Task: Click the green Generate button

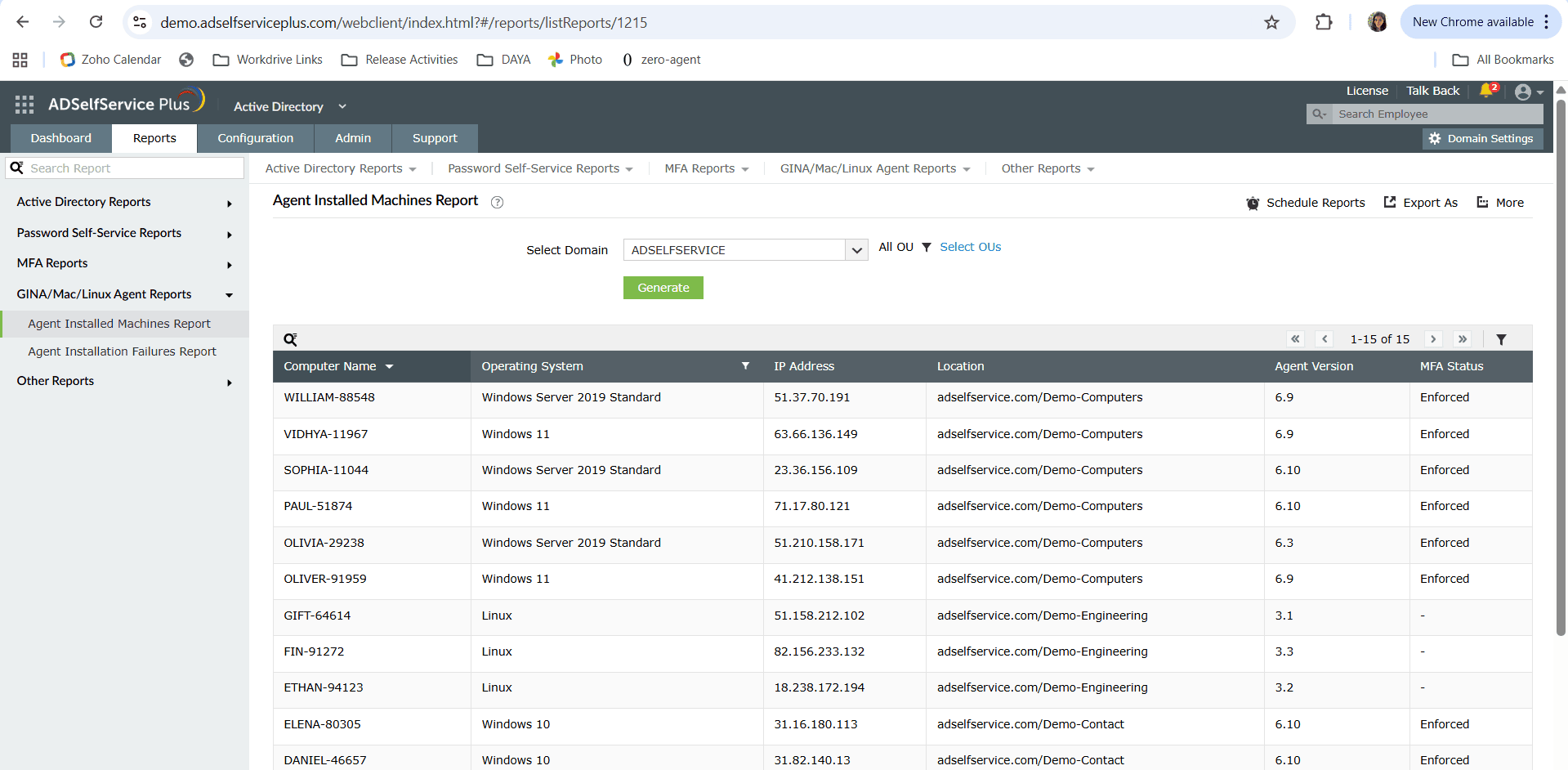Action: pos(663,288)
